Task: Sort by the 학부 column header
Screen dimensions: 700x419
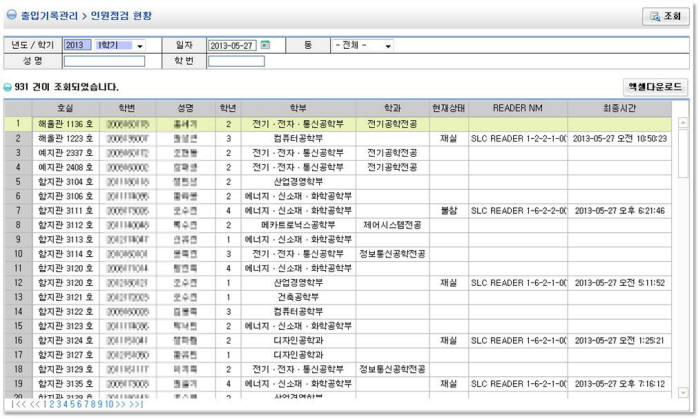Action: point(298,108)
